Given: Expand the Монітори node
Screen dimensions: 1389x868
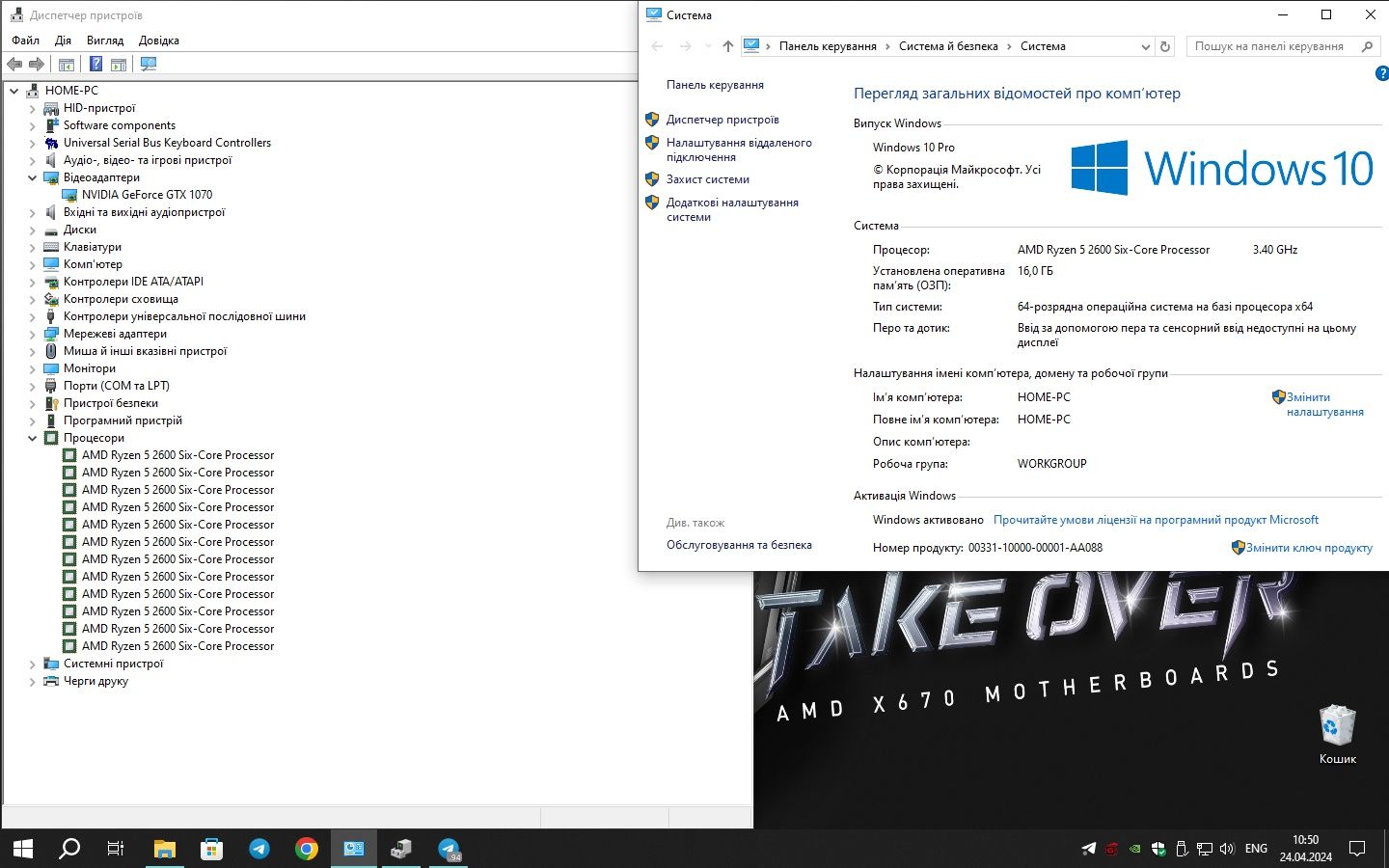Looking at the screenshot, I should 32,368.
